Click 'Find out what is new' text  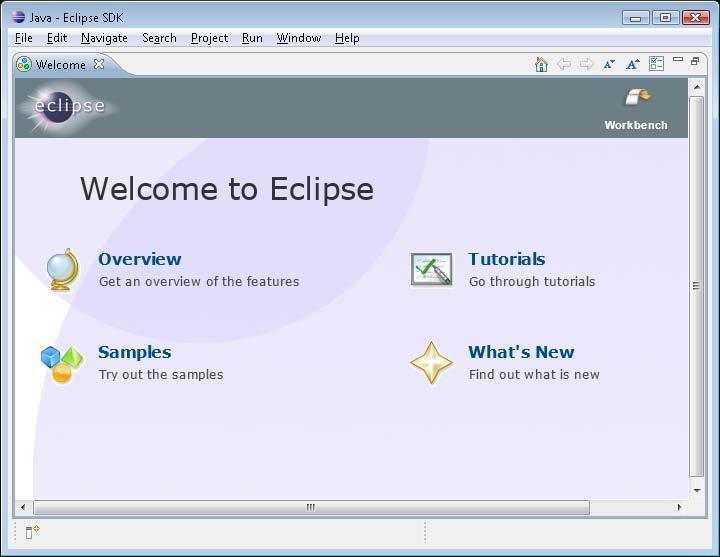pyautogui.click(x=534, y=375)
